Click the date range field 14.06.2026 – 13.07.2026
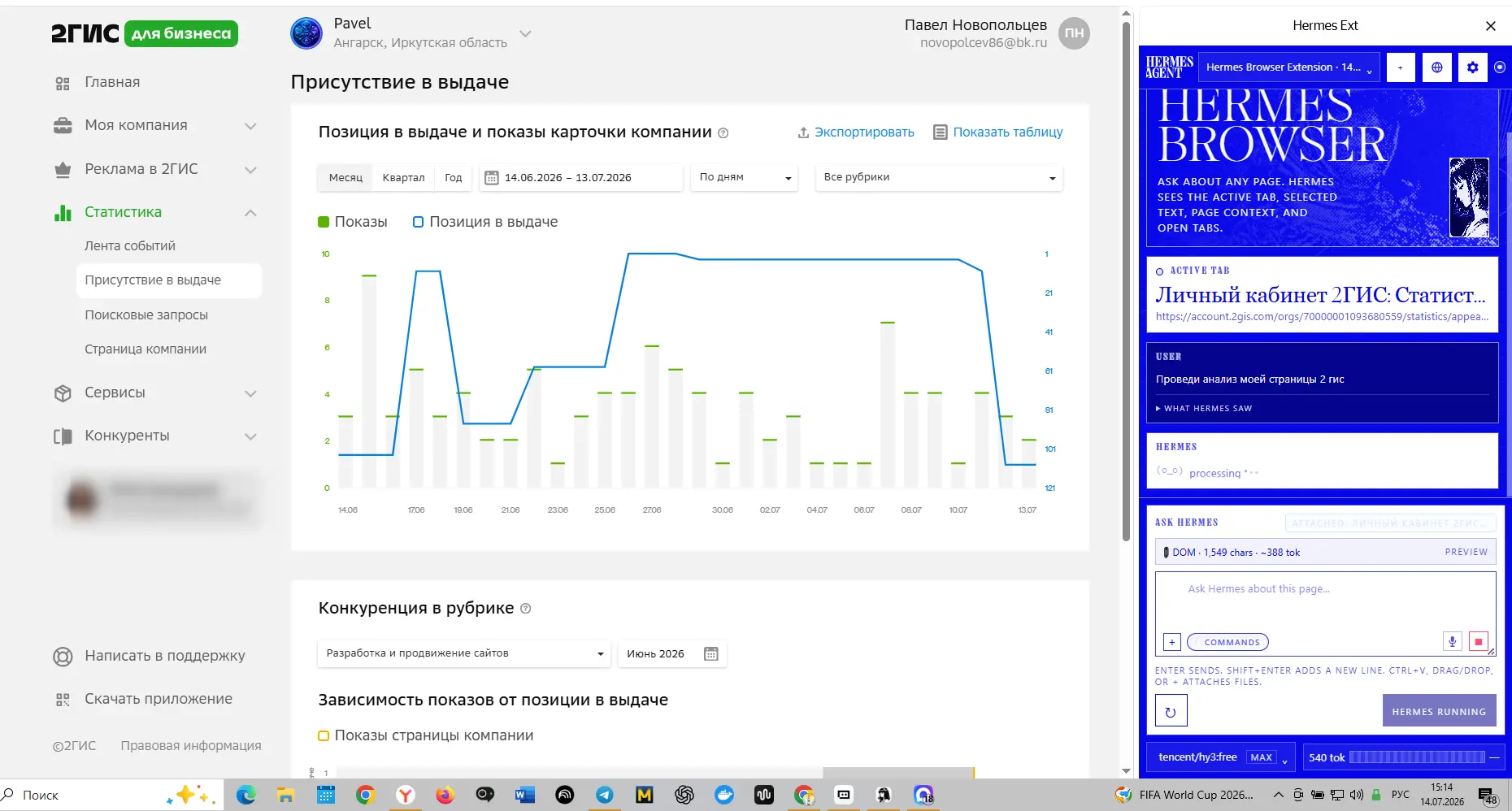Viewport: 1512px width, 811px height. click(x=580, y=177)
